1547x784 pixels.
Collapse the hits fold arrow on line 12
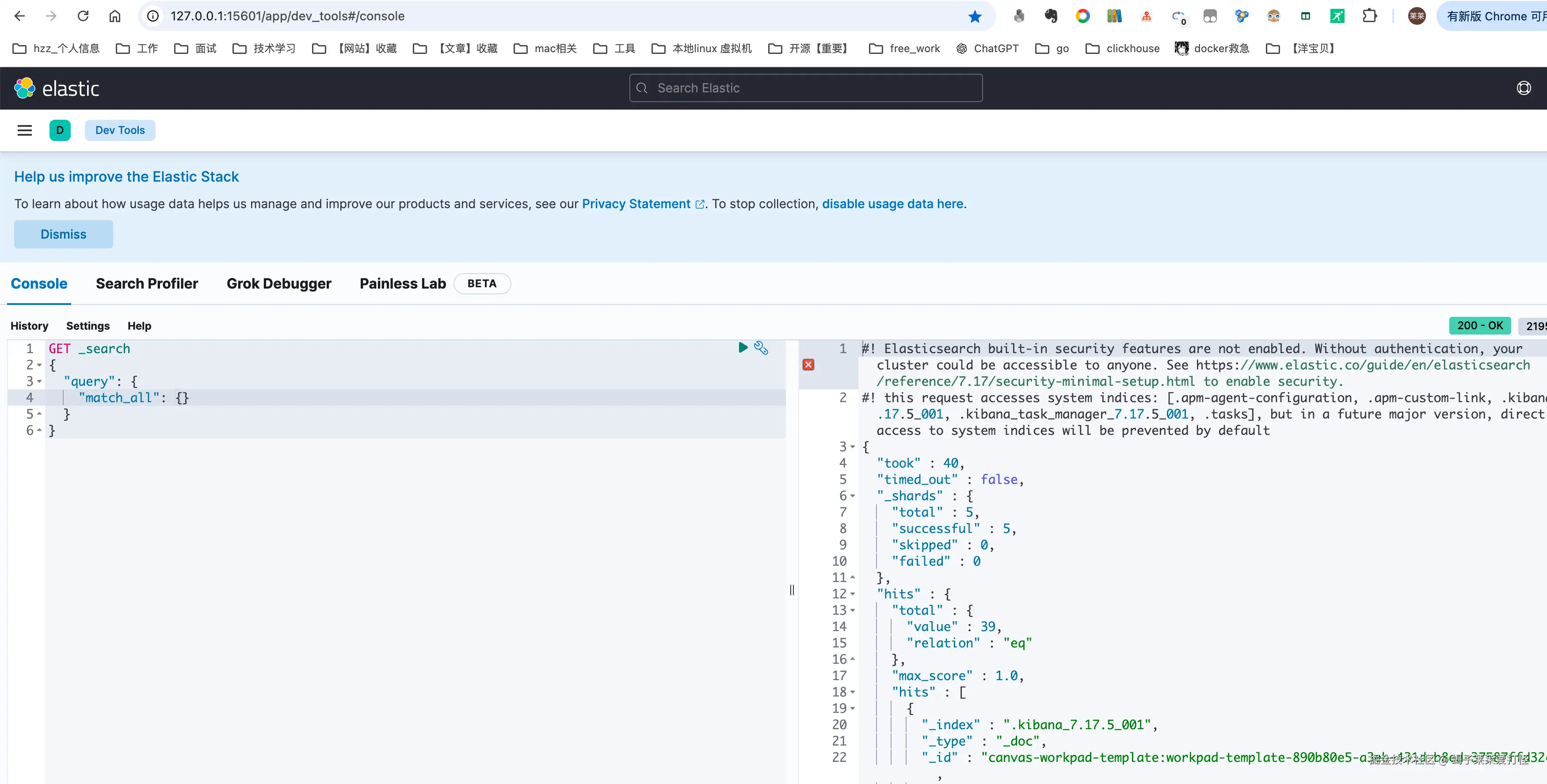point(852,594)
